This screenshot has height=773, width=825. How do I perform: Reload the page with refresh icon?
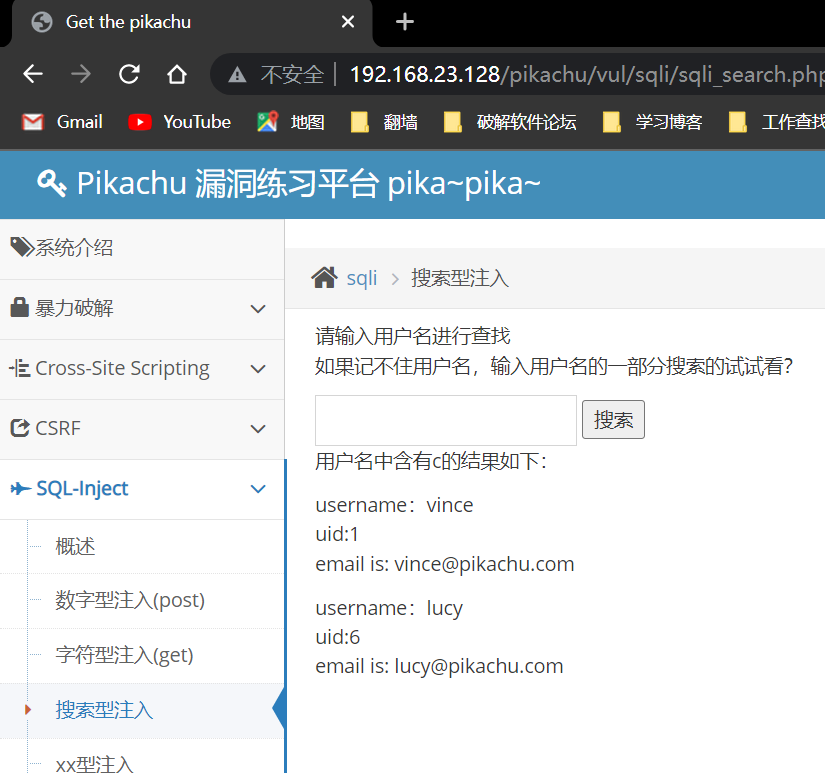coord(129,74)
